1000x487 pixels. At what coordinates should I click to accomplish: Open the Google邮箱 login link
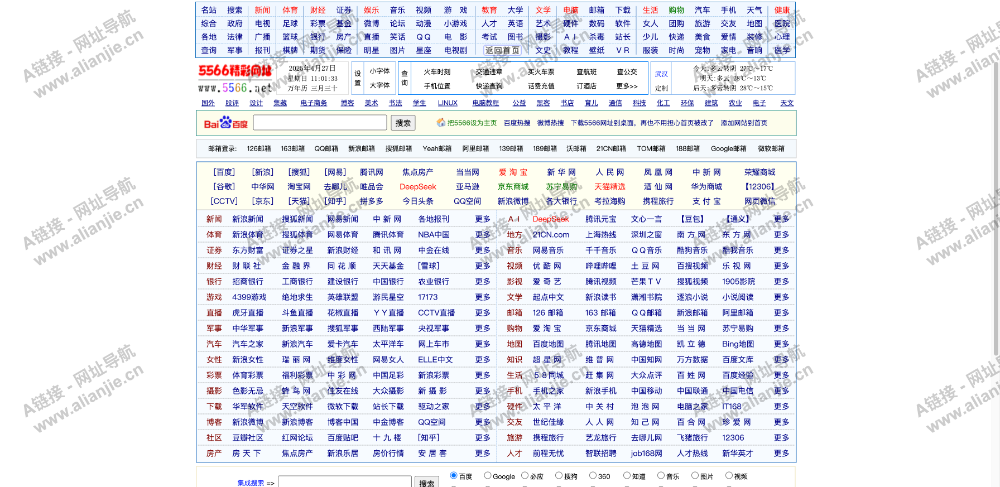point(728,149)
